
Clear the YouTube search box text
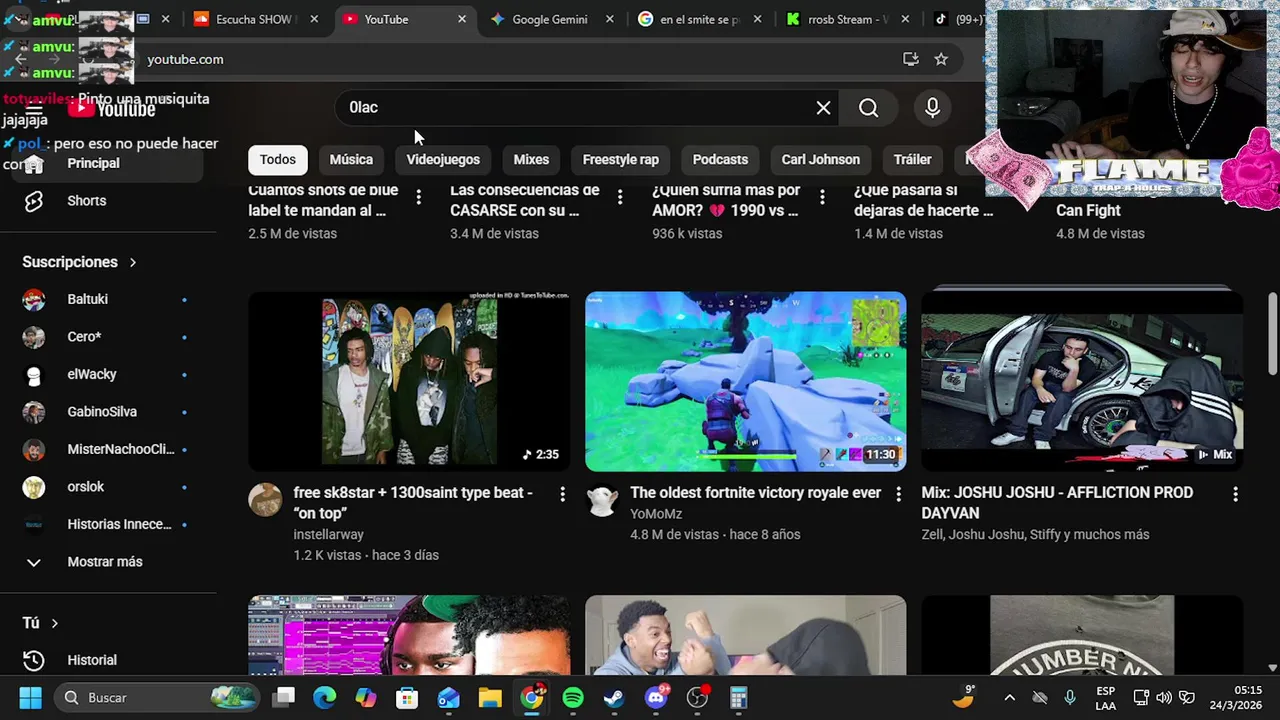point(823,108)
